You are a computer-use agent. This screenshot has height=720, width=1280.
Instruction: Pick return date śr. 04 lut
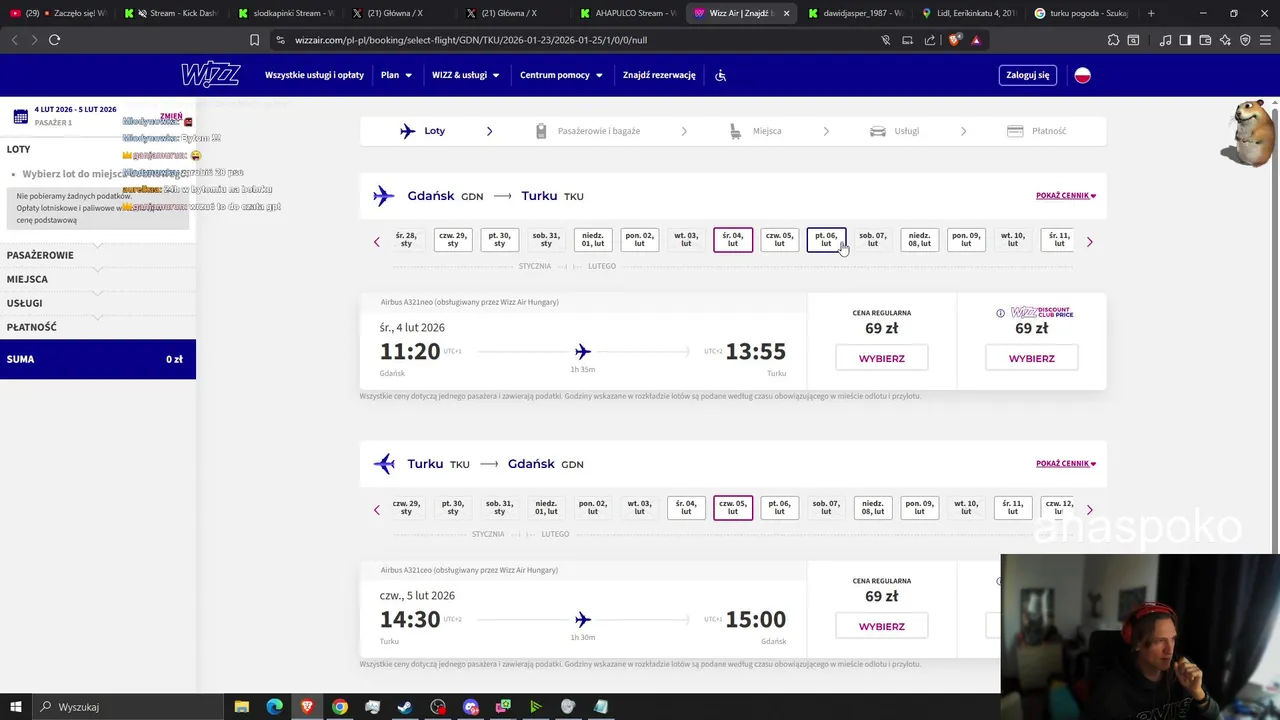(x=686, y=508)
